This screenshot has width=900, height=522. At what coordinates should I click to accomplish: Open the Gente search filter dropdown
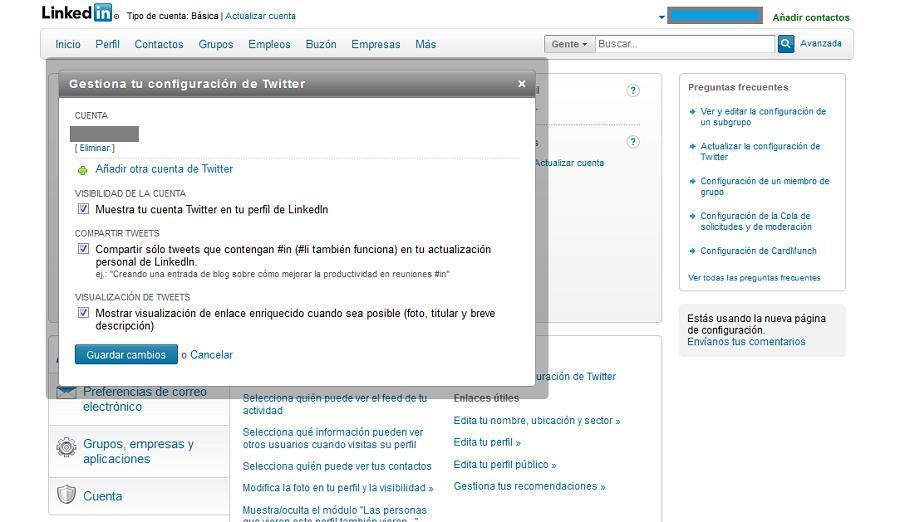click(569, 44)
